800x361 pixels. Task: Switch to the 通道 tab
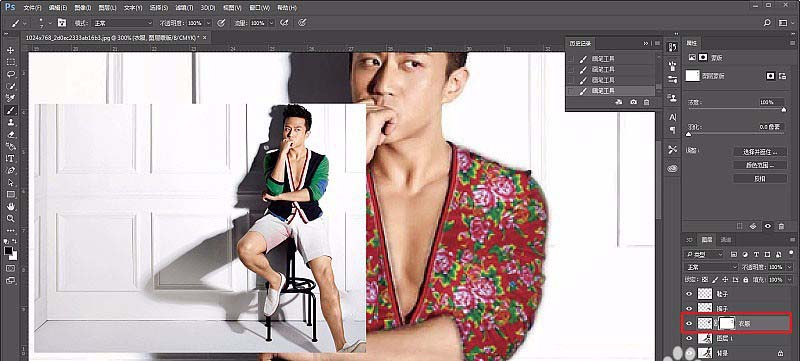(725, 240)
